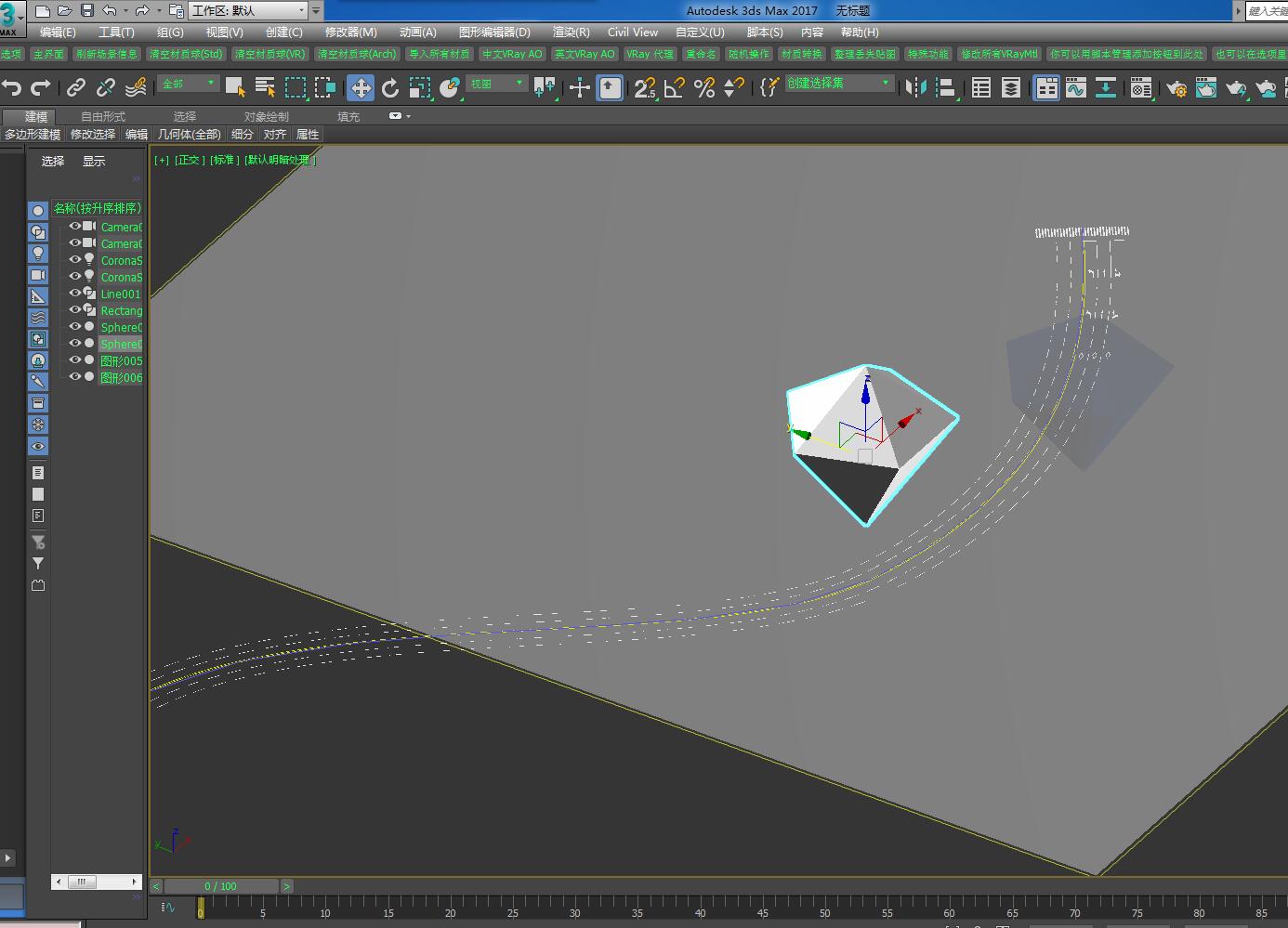Open the 工作区: 默认 workspace dropdown

[248, 10]
